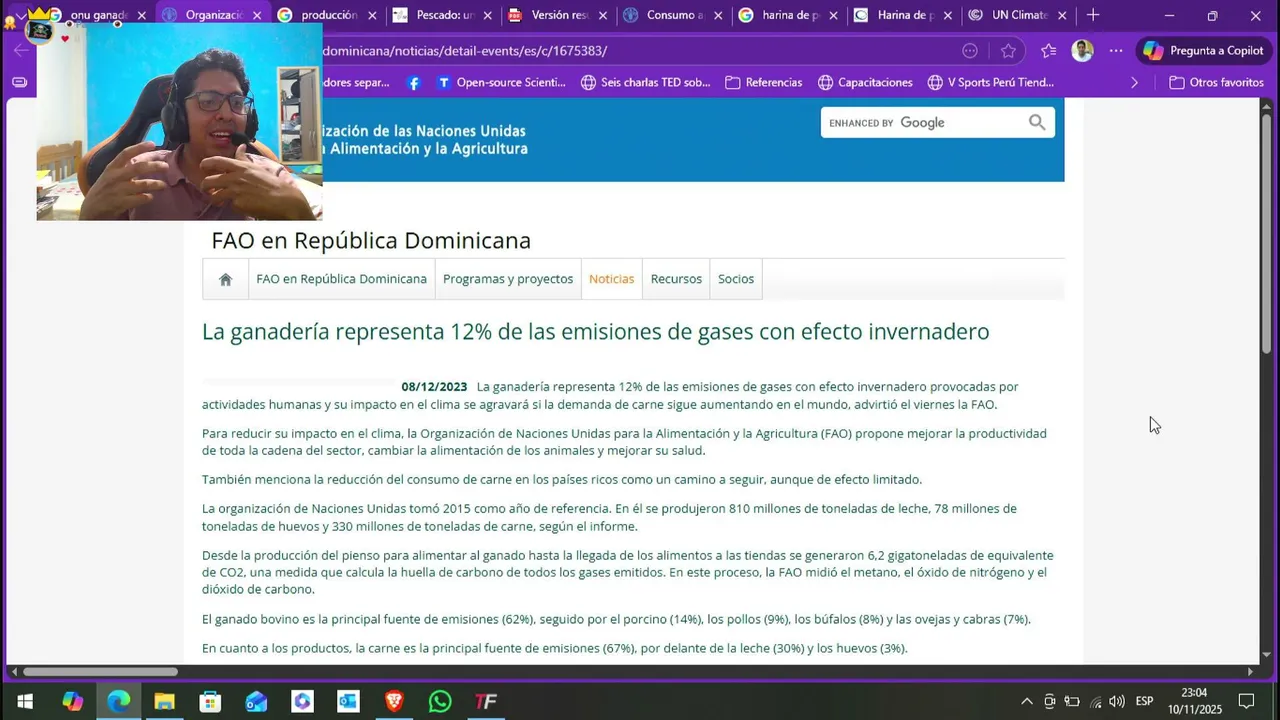Show more bookmarks chevron
This screenshot has width=1280, height=720.
(x=1134, y=83)
